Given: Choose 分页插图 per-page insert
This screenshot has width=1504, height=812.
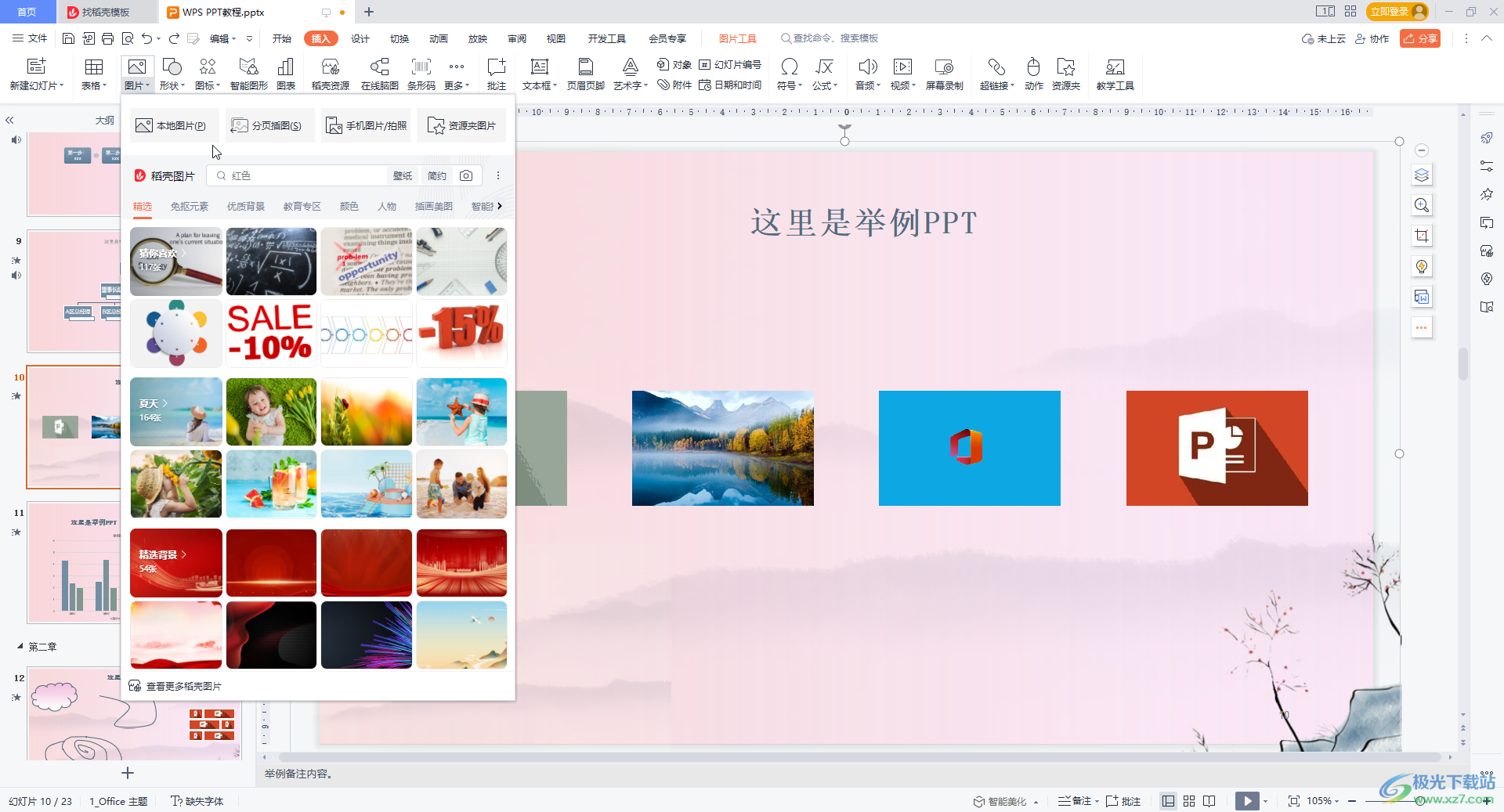Looking at the screenshot, I should [270, 125].
